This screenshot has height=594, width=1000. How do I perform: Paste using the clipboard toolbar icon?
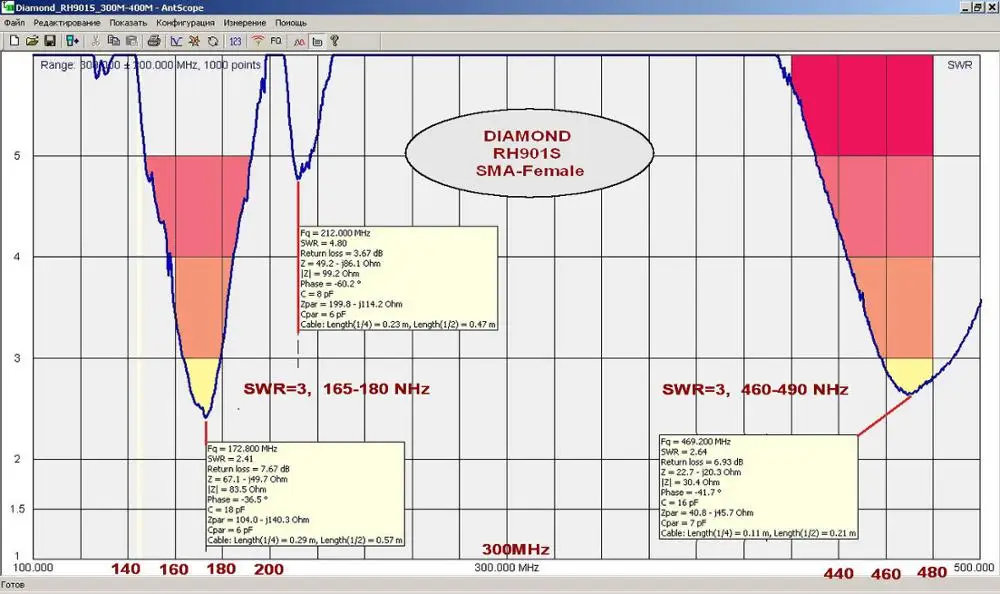(x=131, y=41)
